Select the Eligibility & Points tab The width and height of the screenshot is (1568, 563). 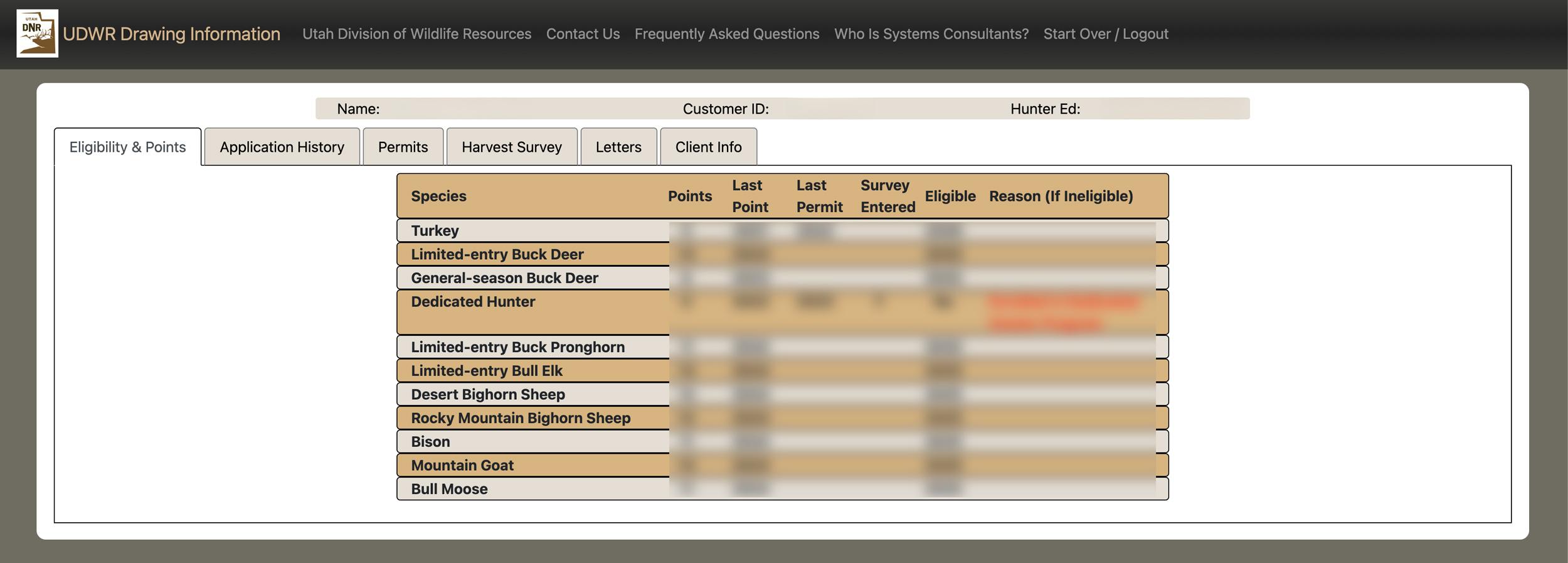point(127,147)
